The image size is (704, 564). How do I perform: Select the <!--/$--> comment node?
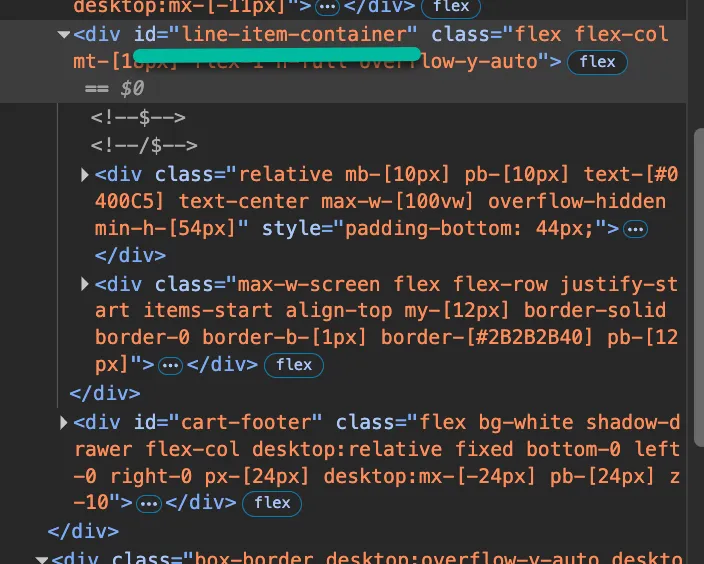144,146
